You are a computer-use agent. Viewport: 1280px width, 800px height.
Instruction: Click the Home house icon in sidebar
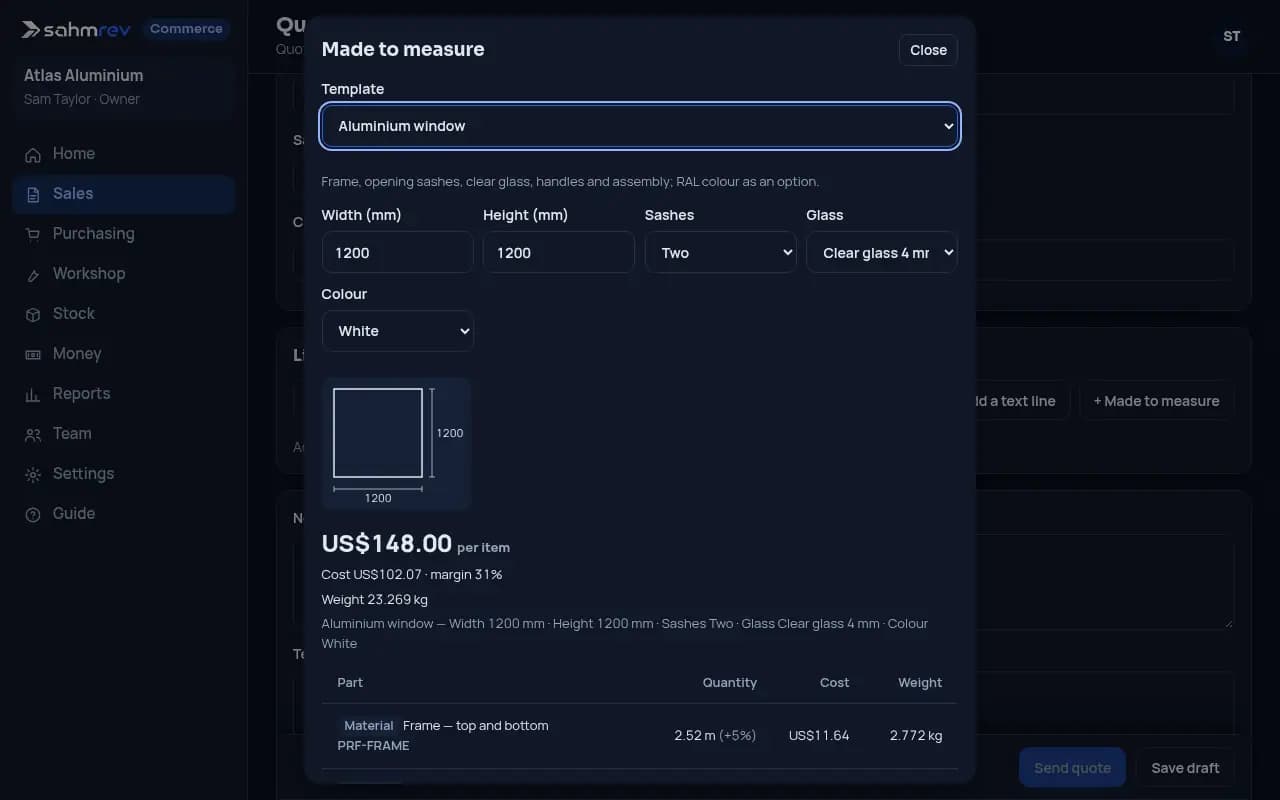(x=33, y=154)
